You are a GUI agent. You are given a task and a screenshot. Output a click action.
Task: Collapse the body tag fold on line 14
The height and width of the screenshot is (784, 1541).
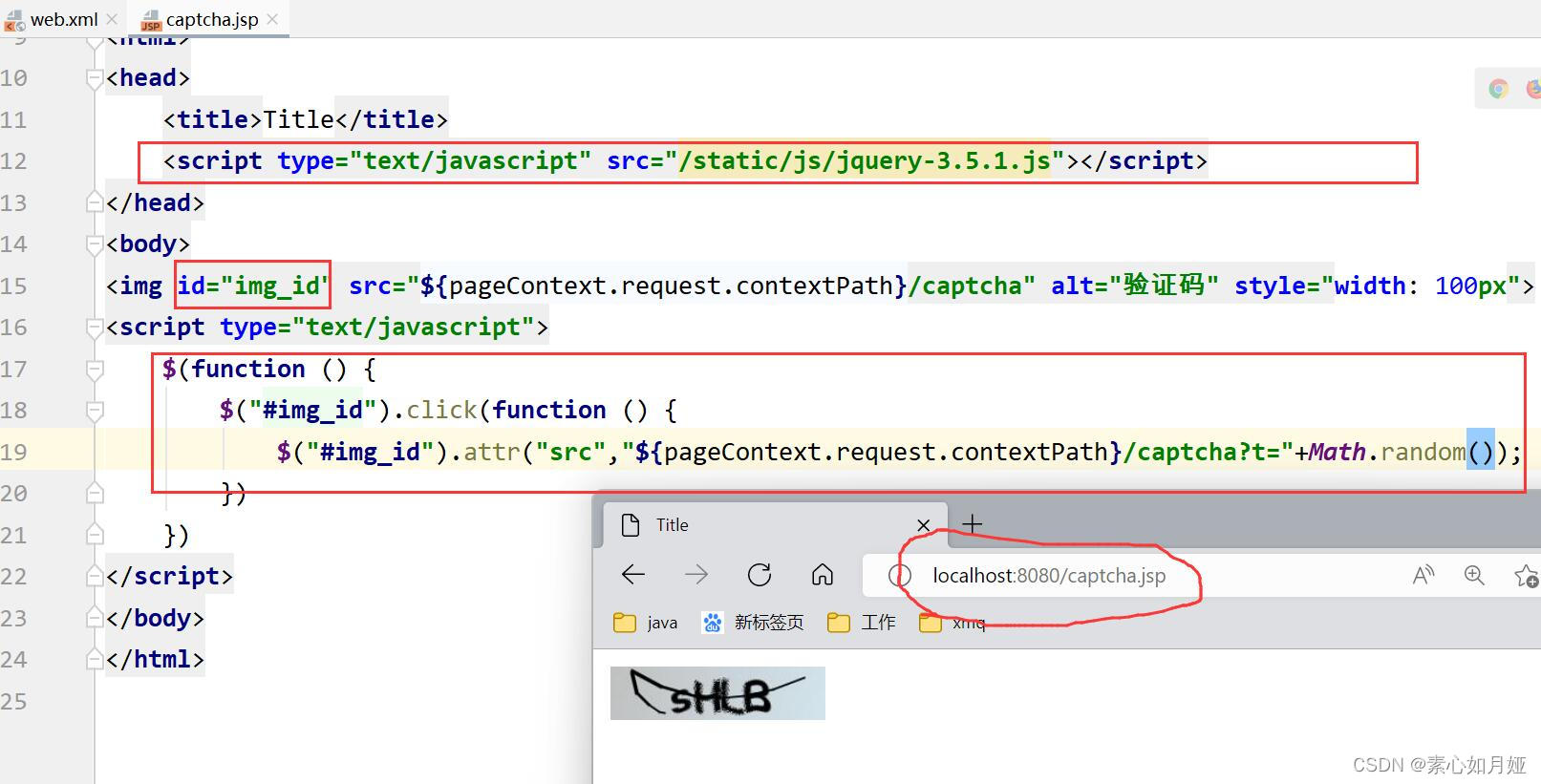pos(95,244)
